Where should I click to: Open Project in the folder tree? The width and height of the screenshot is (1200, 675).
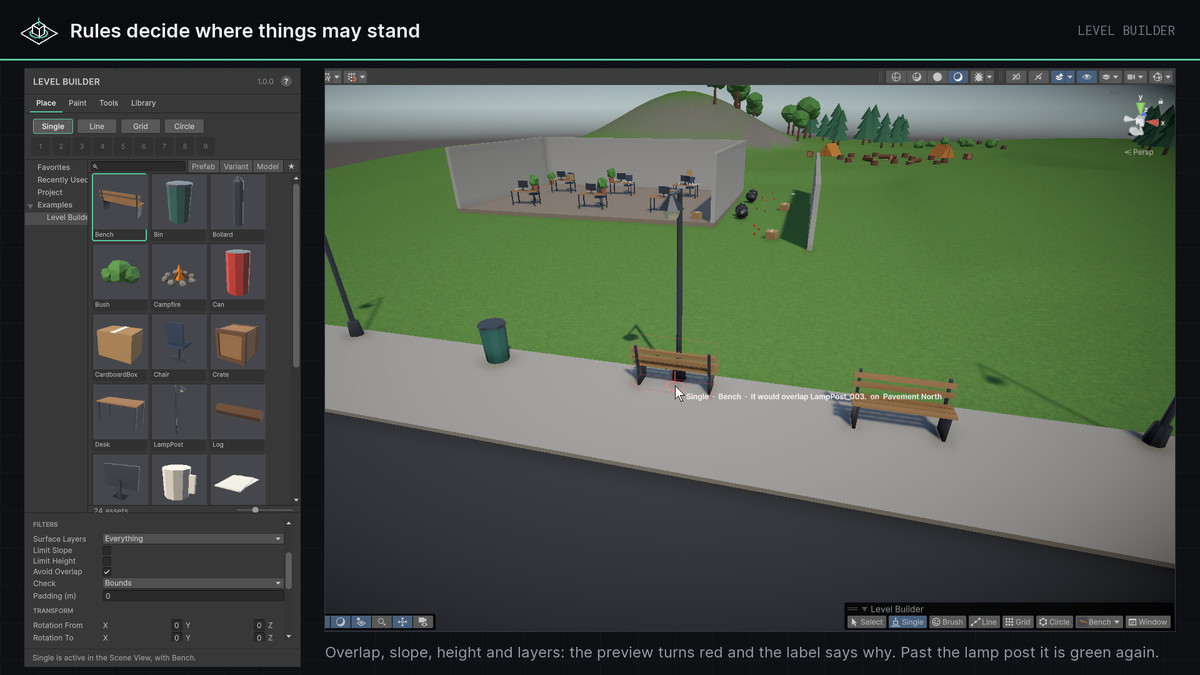click(x=50, y=192)
